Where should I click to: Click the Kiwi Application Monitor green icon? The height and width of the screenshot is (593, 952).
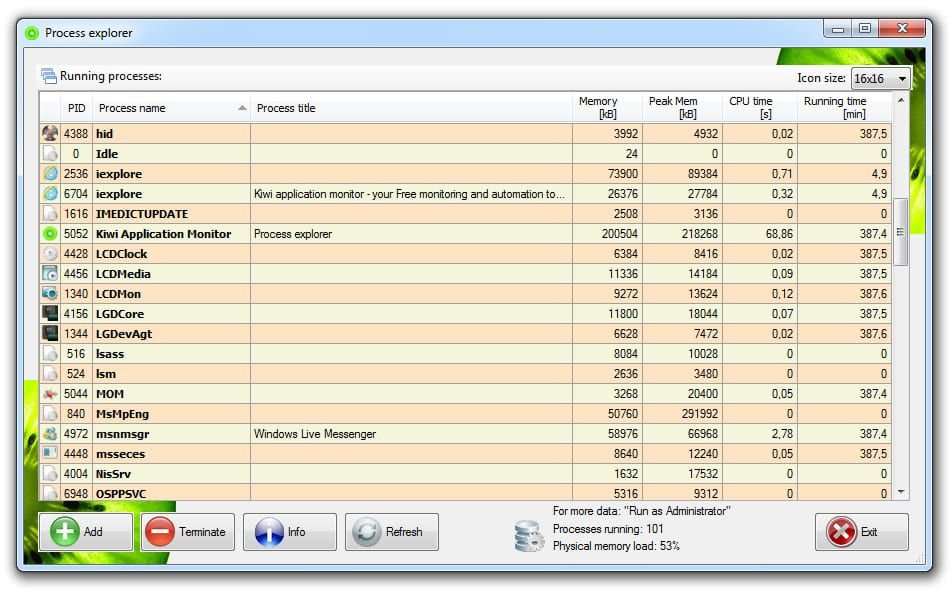51,234
